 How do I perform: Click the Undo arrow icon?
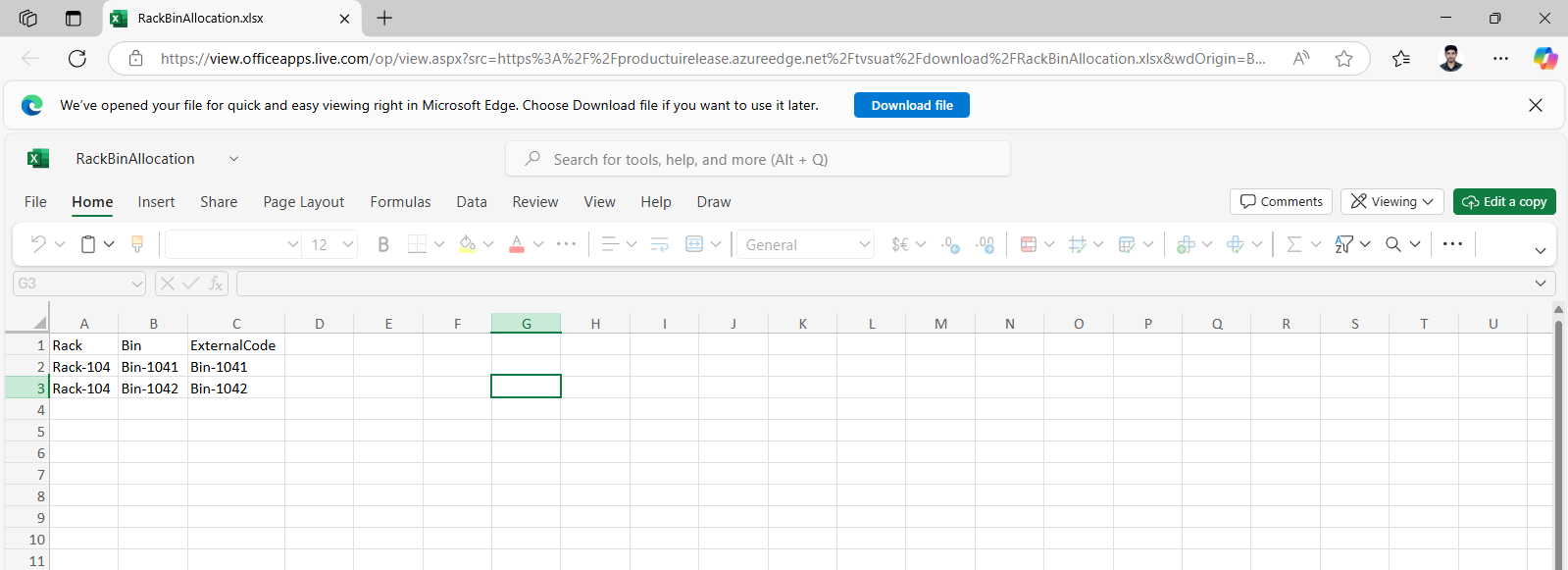[x=38, y=244]
